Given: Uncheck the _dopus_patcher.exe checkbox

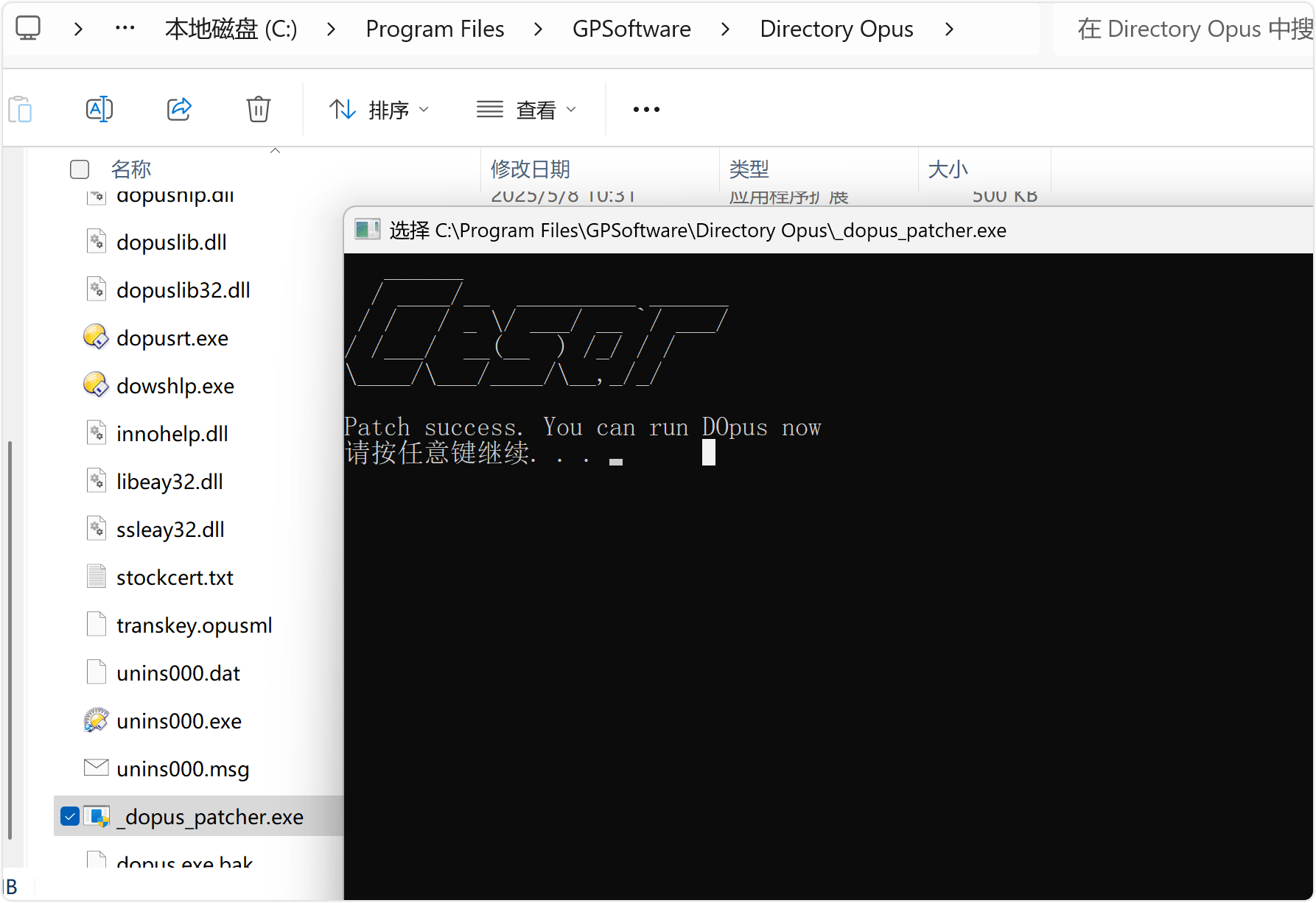Looking at the screenshot, I should [x=70, y=816].
